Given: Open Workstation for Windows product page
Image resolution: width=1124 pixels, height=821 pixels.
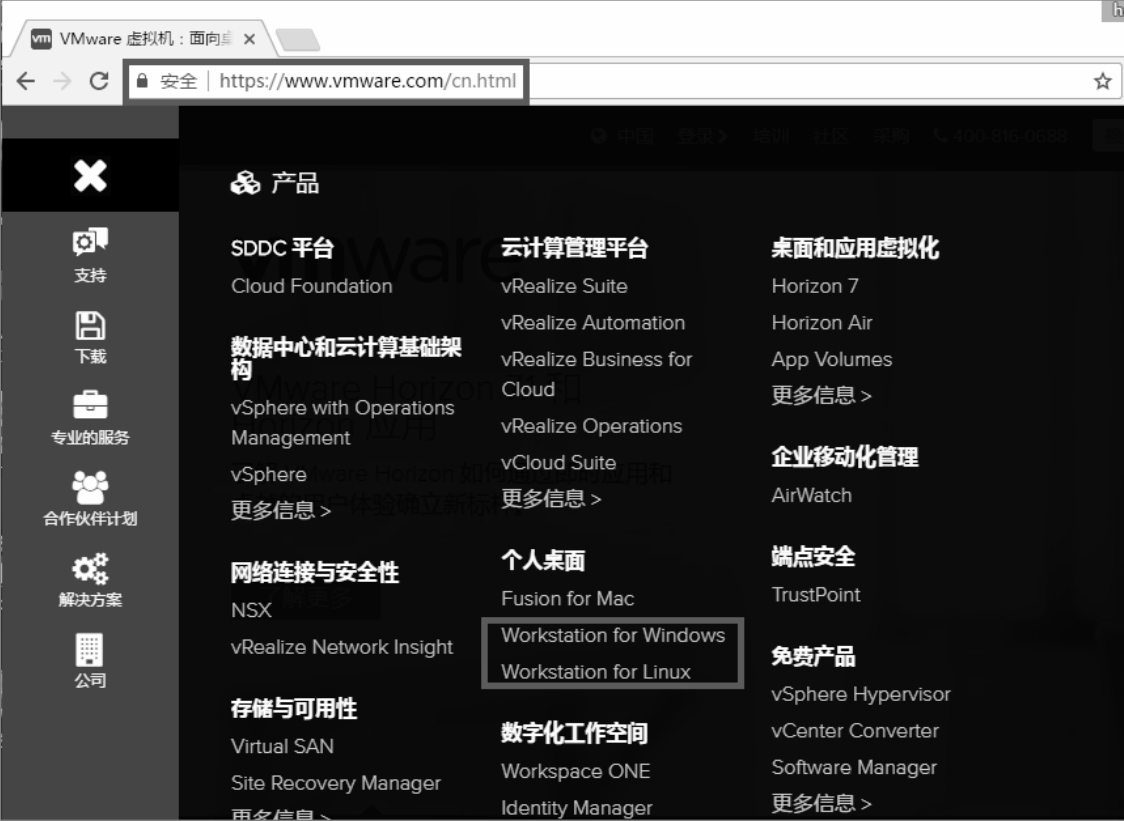Looking at the screenshot, I should (x=613, y=635).
